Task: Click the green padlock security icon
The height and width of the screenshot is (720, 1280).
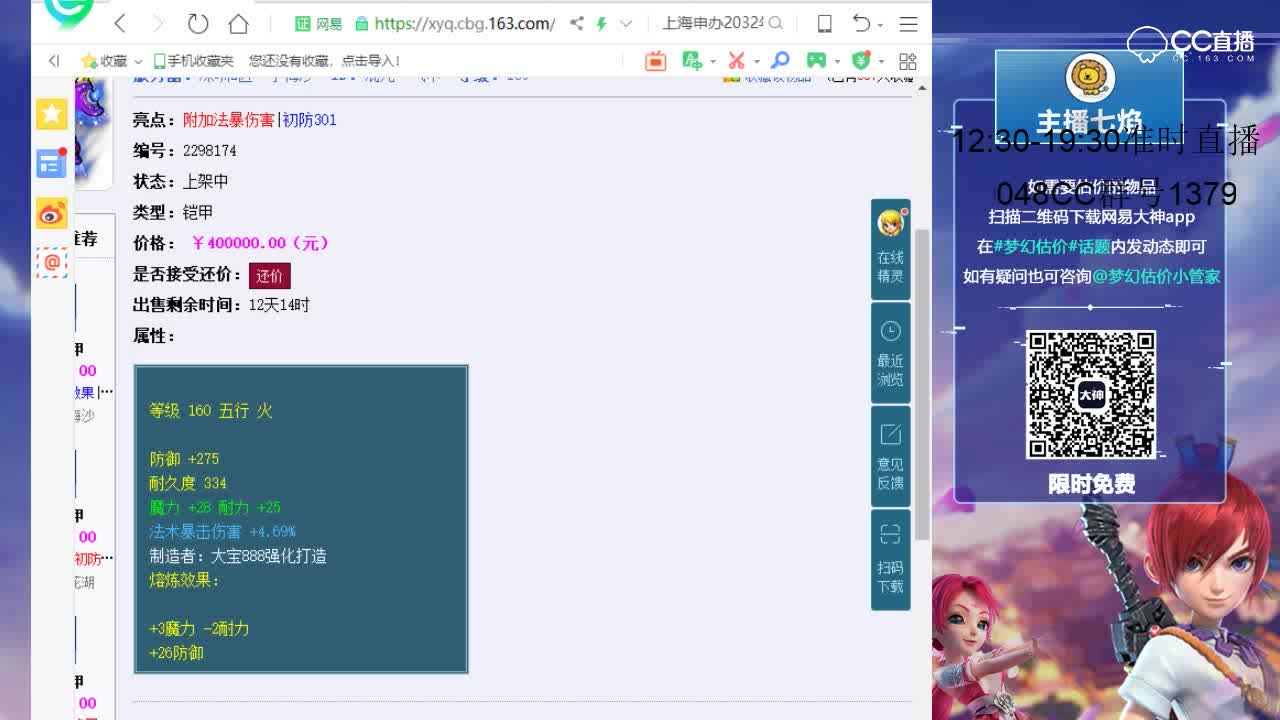Action: click(362, 23)
